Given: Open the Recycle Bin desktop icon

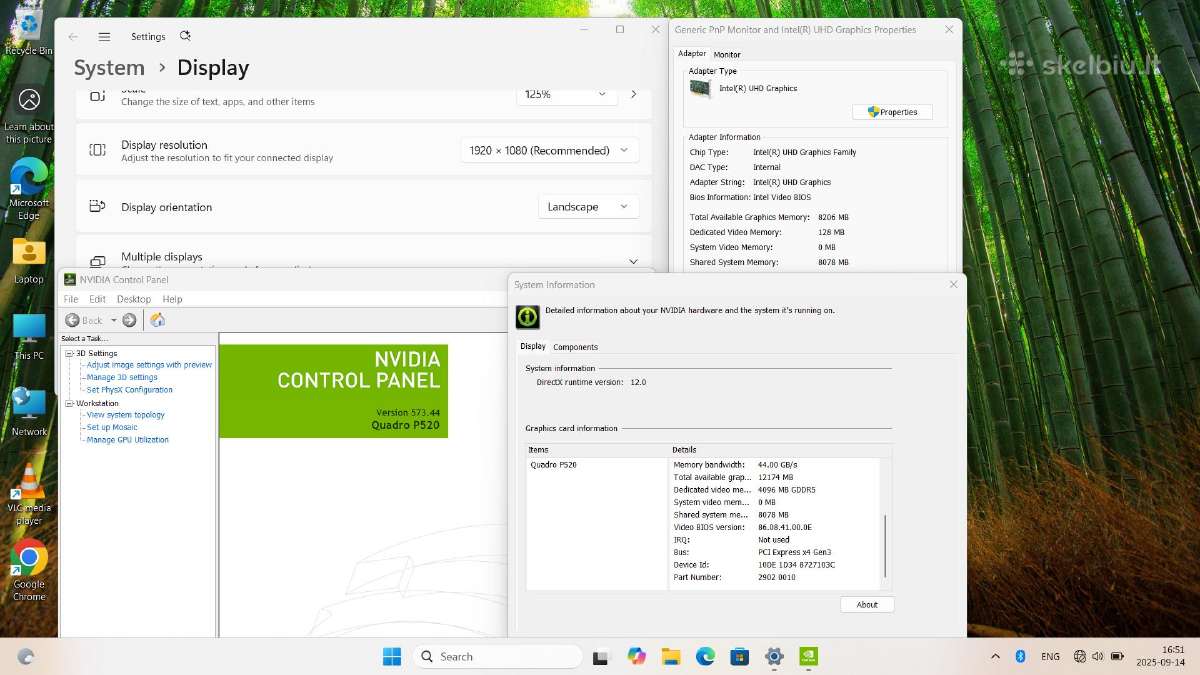Looking at the screenshot, I should [x=29, y=30].
